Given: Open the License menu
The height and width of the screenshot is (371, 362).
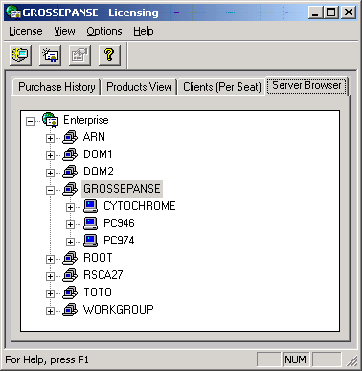Looking at the screenshot, I should point(26,32).
